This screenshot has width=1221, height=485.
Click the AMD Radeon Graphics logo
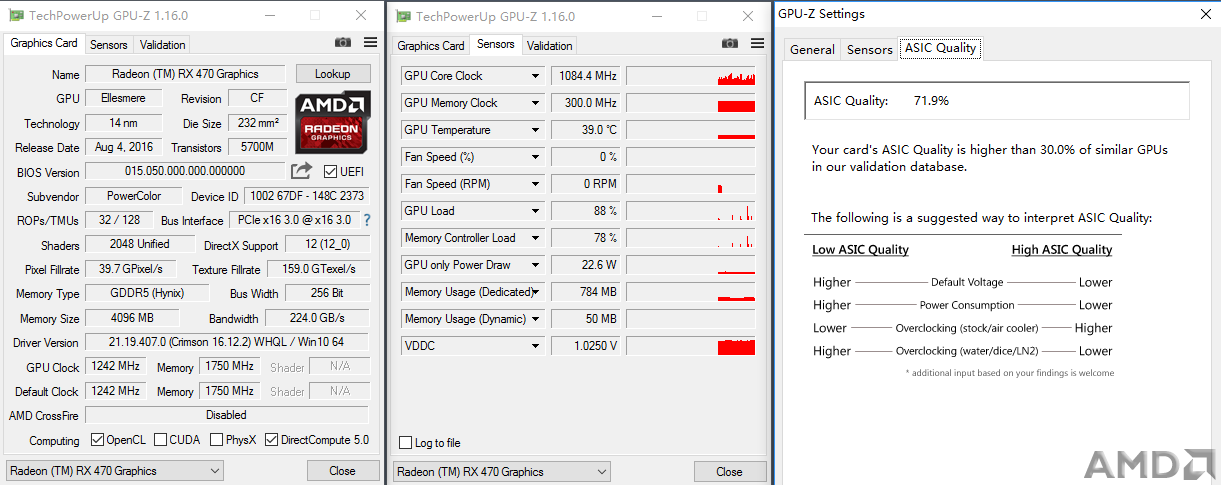pos(333,123)
